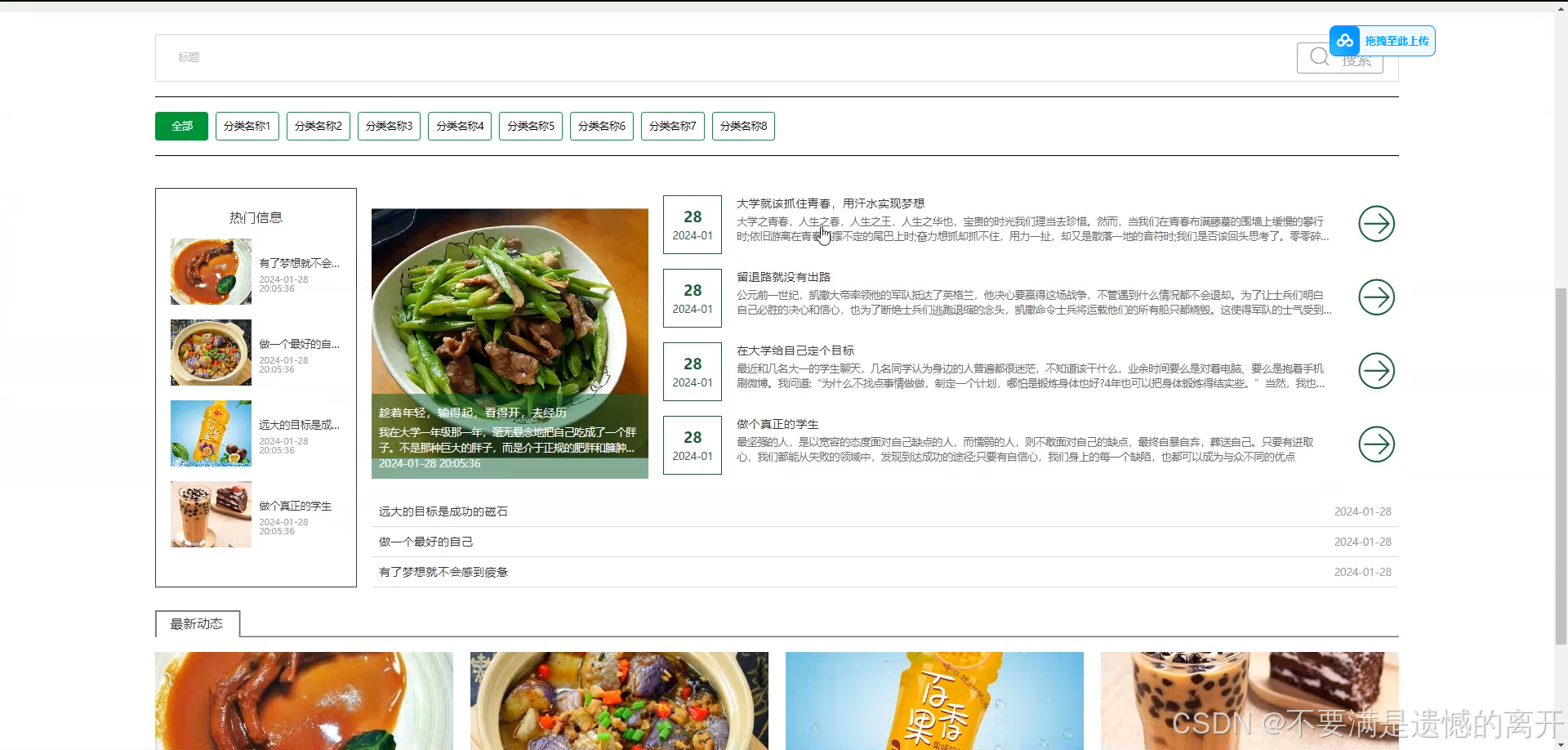The image size is (1568, 750).
Task: Select category 分类名称4
Action: tap(460, 126)
